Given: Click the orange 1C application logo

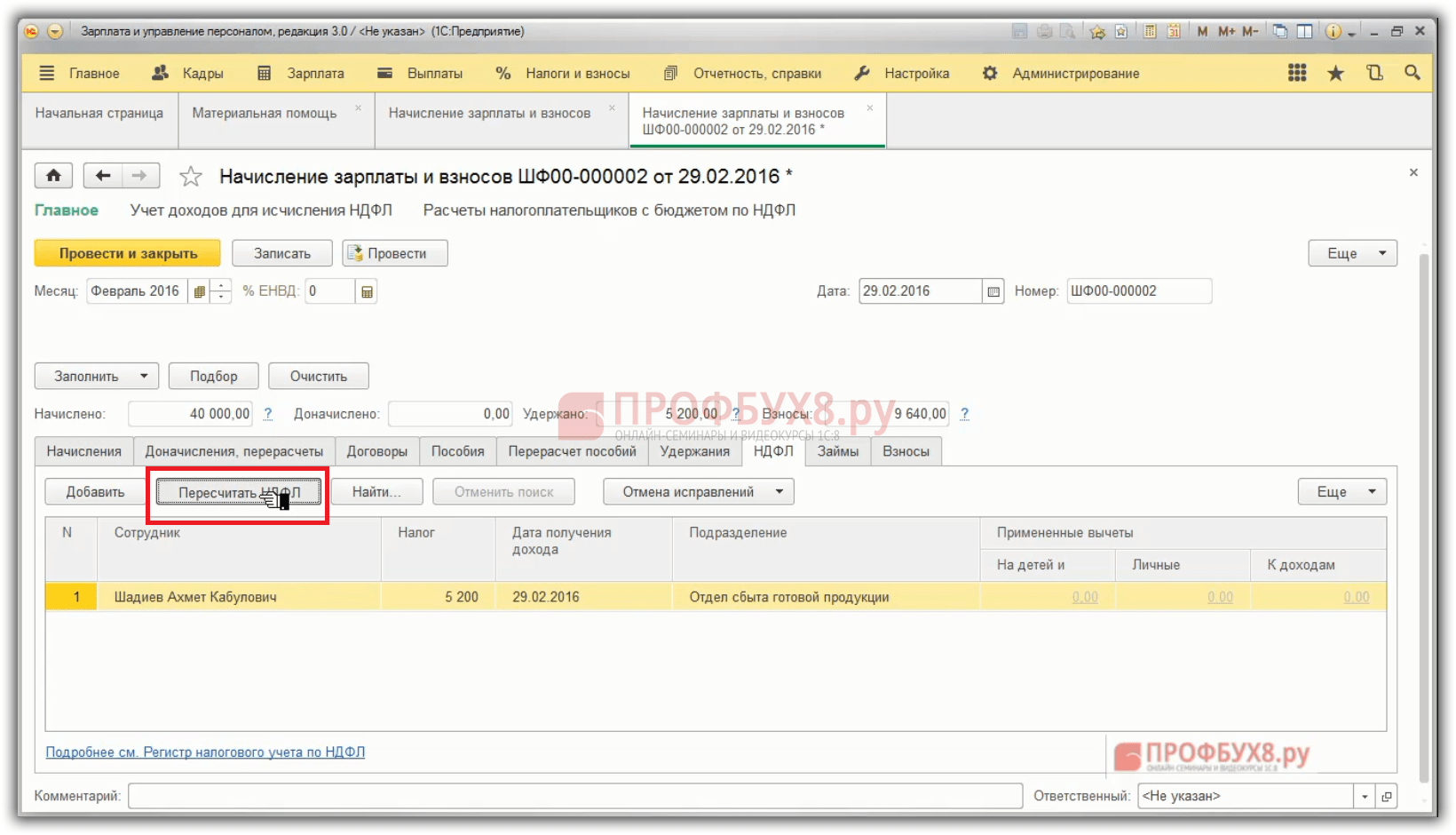Looking at the screenshot, I should (x=31, y=31).
